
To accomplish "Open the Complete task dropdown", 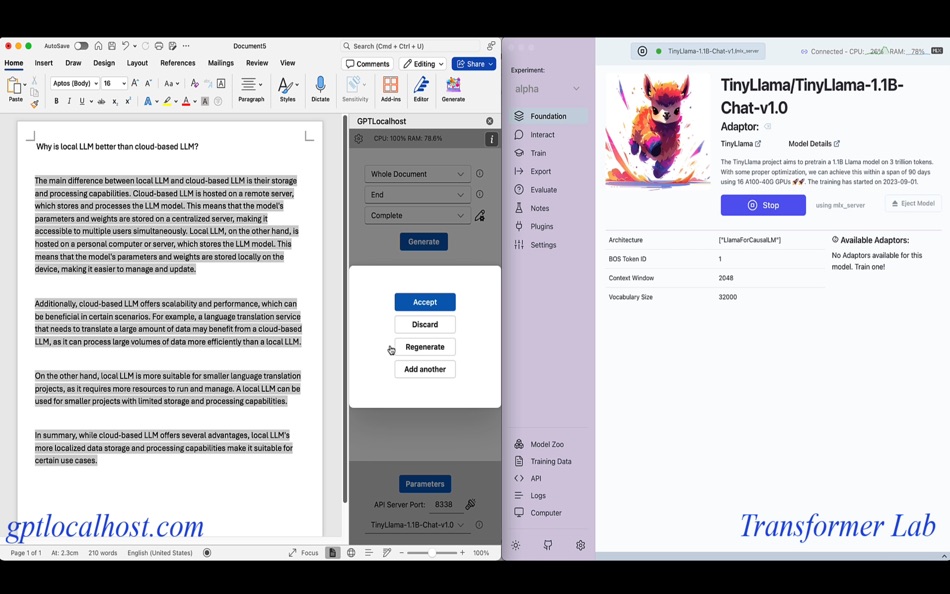I will [x=417, y=215].
